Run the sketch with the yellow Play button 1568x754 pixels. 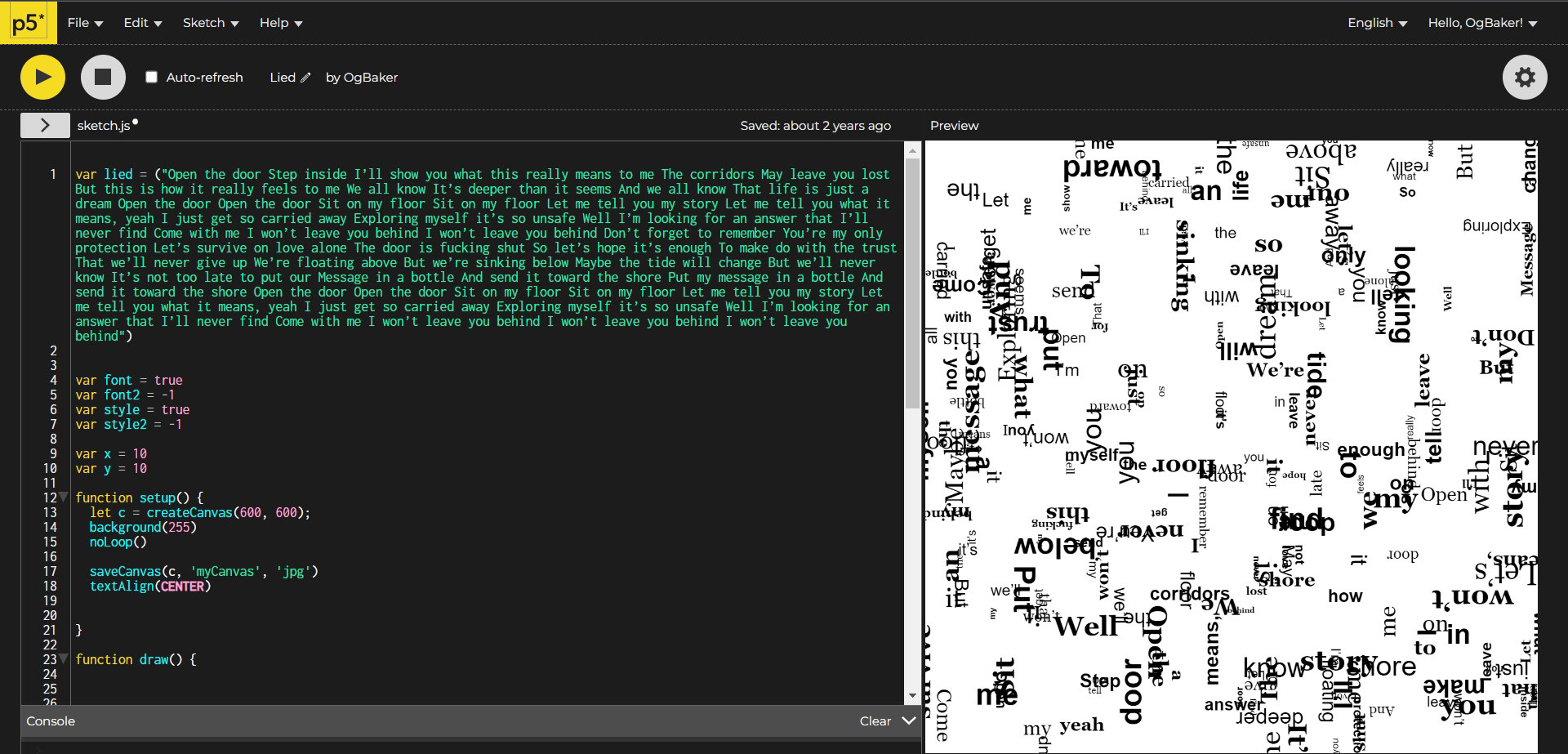pos(42,77)
